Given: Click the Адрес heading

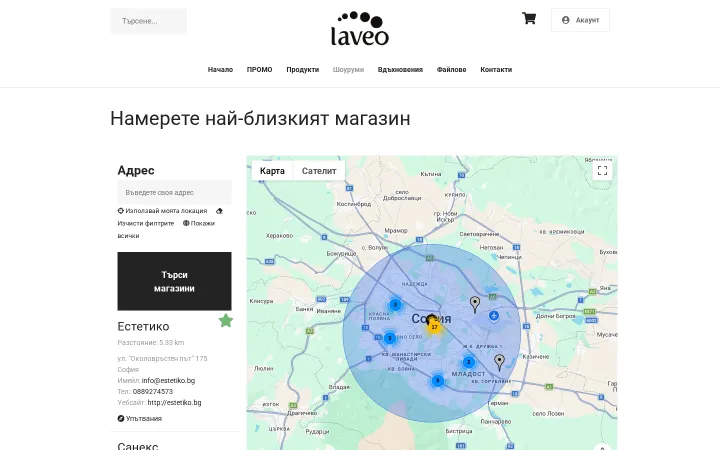Looking at the screenshot, I should (136, 170).
